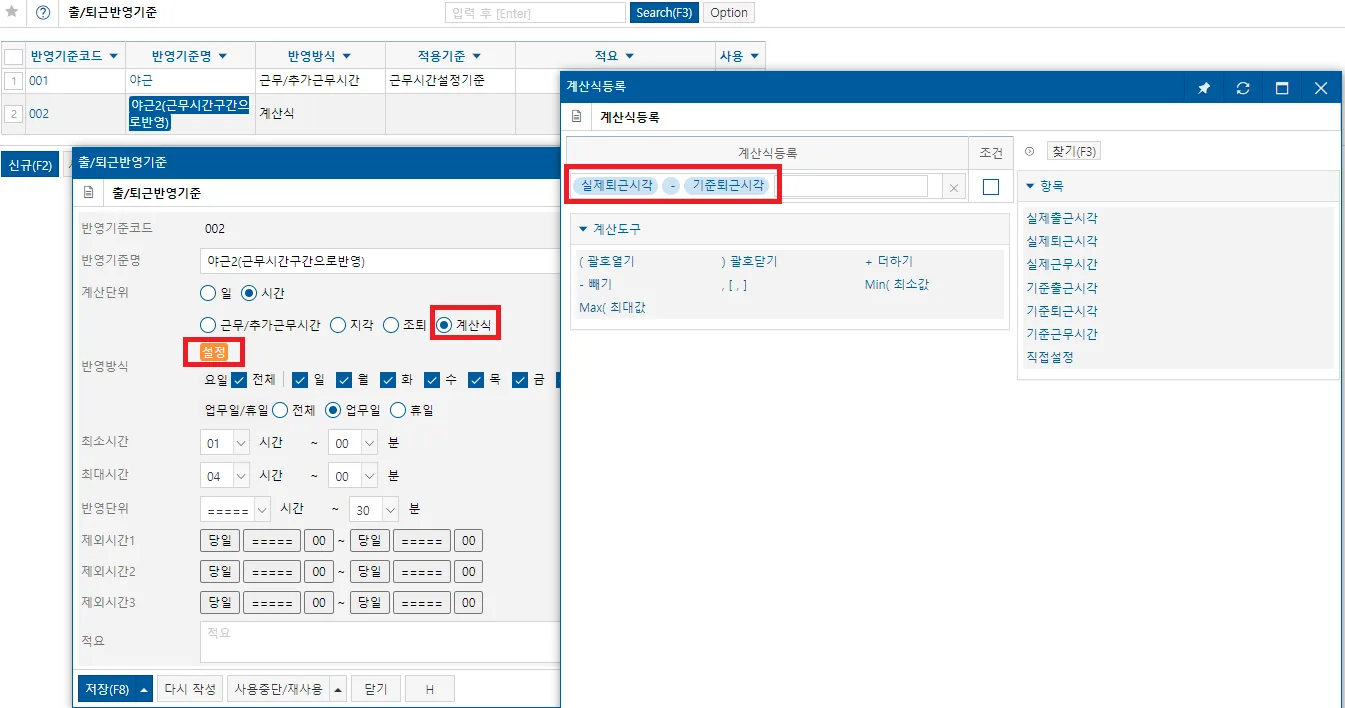This screenshot has height=708, width=1345.
Task: Tick the 조건 checkbox
Action: 991,187
